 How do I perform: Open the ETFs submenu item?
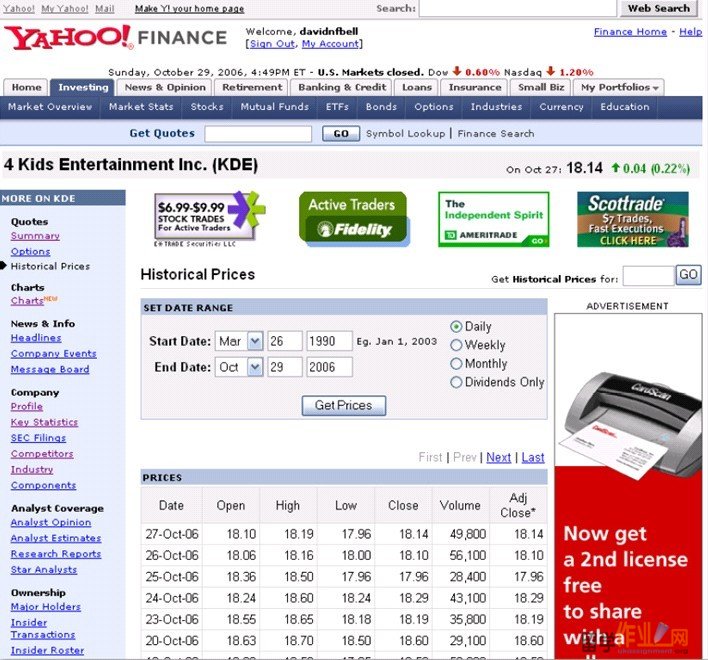tap(337, 107)
